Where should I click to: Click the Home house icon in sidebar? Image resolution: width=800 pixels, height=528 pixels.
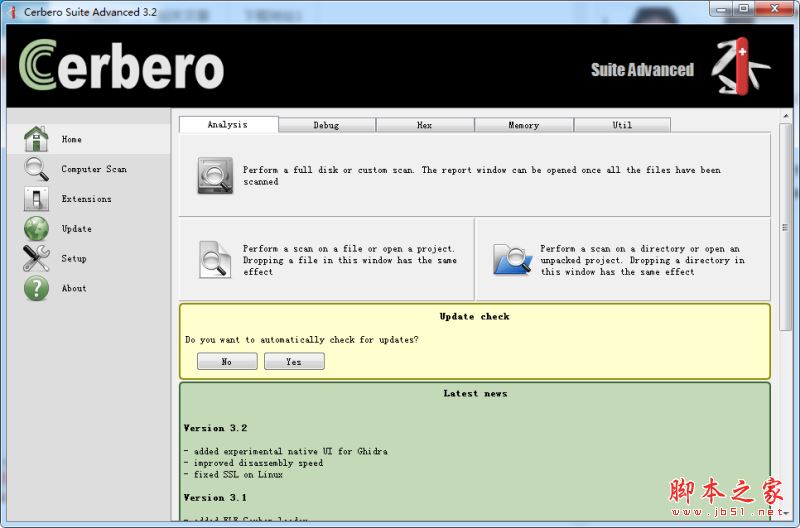point(36,139)
